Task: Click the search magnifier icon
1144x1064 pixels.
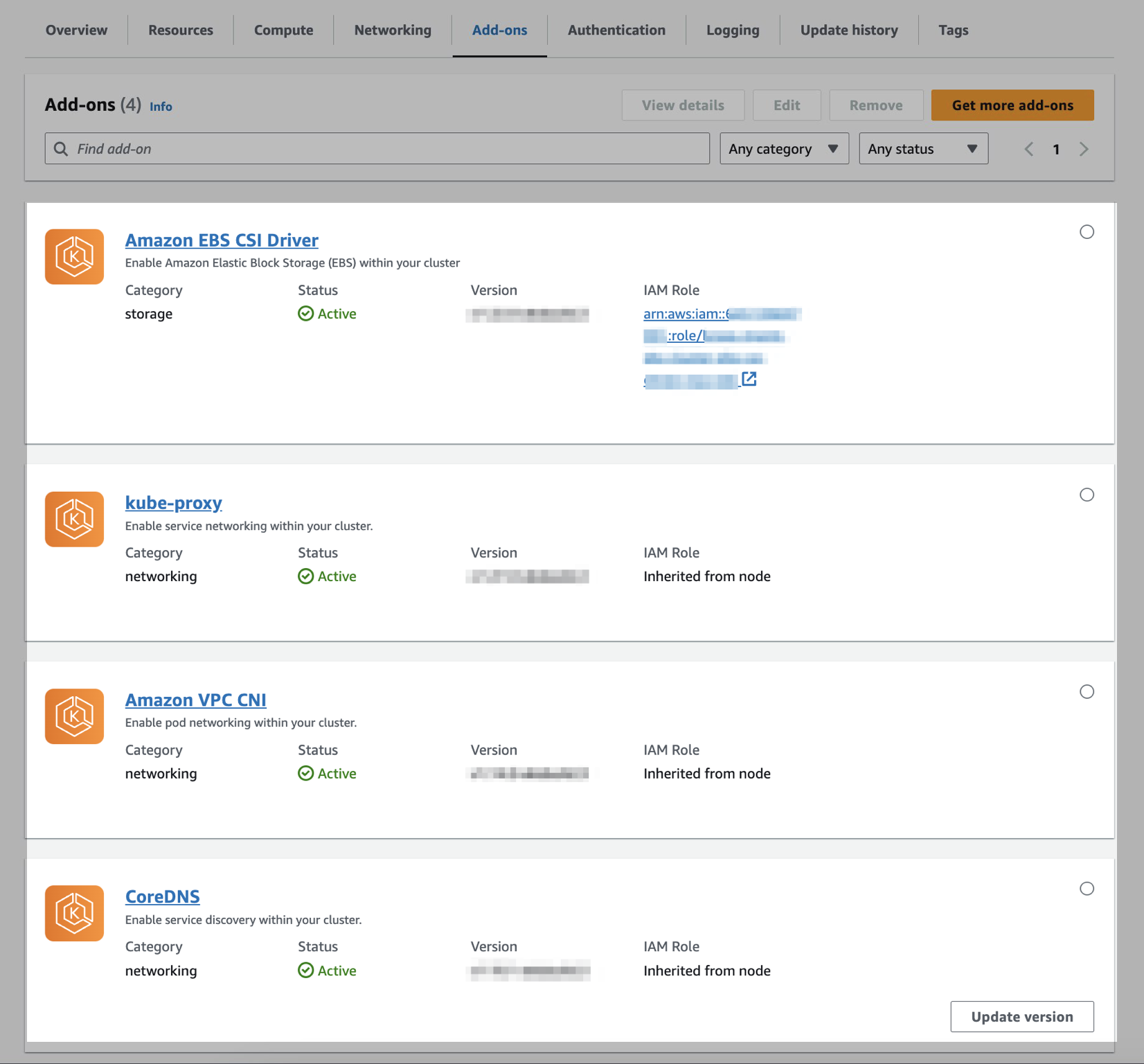Action: point(61,149)
